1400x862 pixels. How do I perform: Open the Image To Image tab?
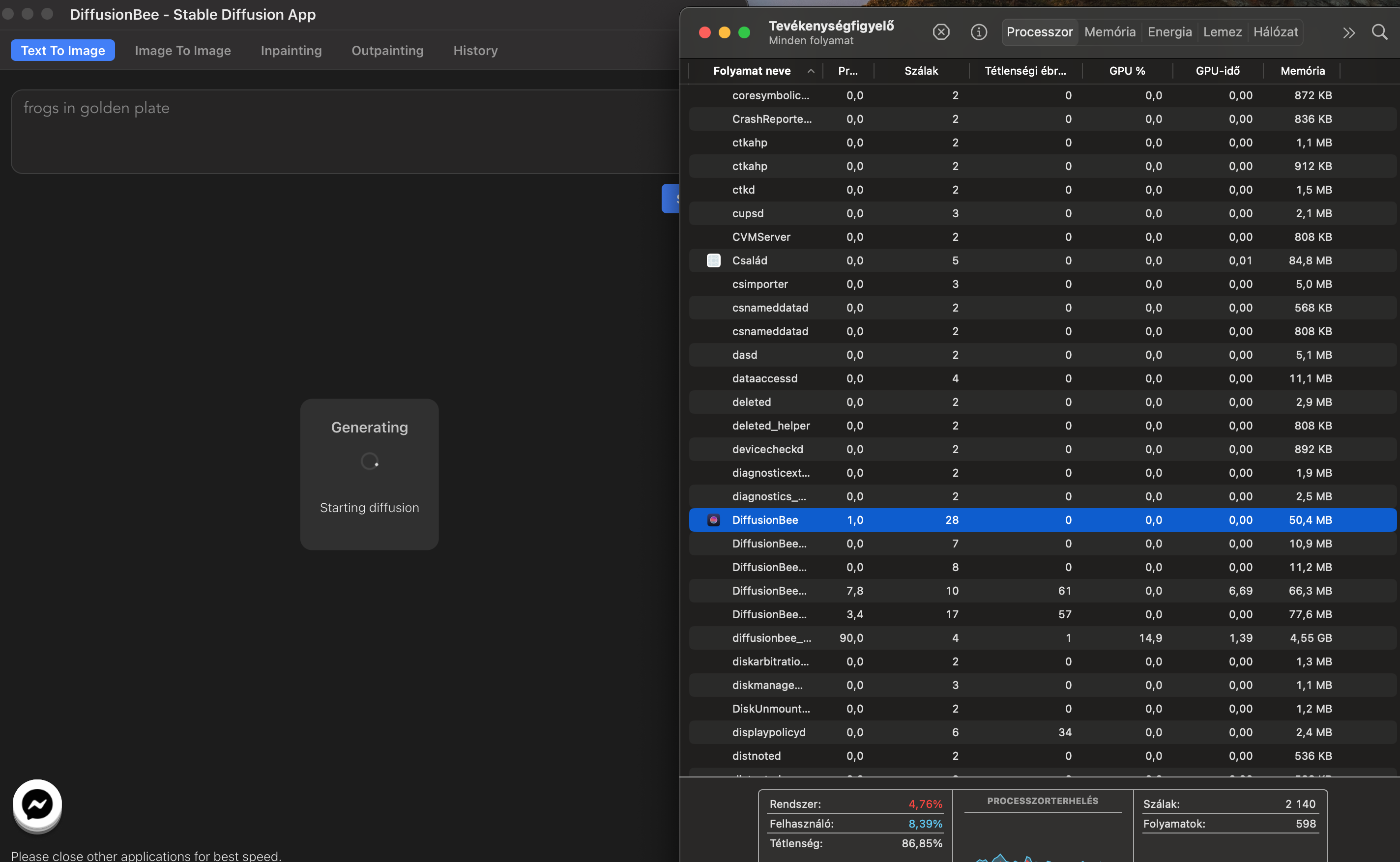pos(182,50)
